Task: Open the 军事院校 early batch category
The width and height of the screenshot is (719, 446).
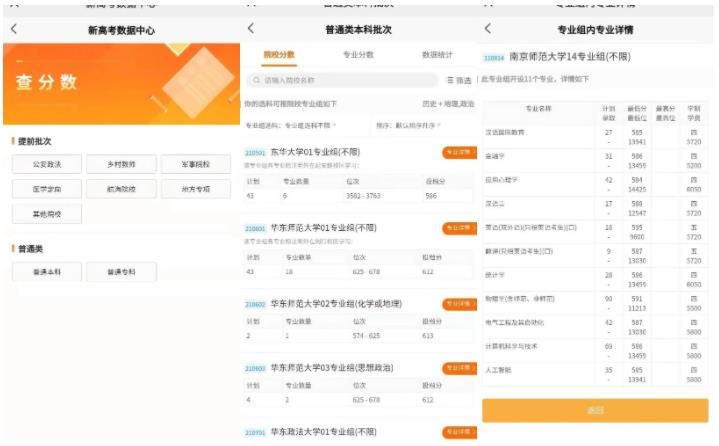Action: coord(196,164)
